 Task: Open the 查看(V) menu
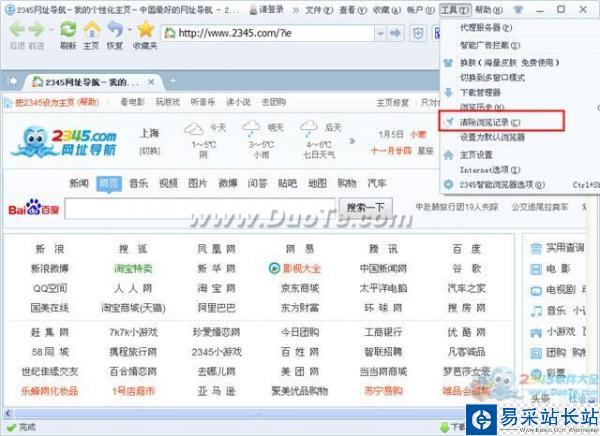[353, 10]
